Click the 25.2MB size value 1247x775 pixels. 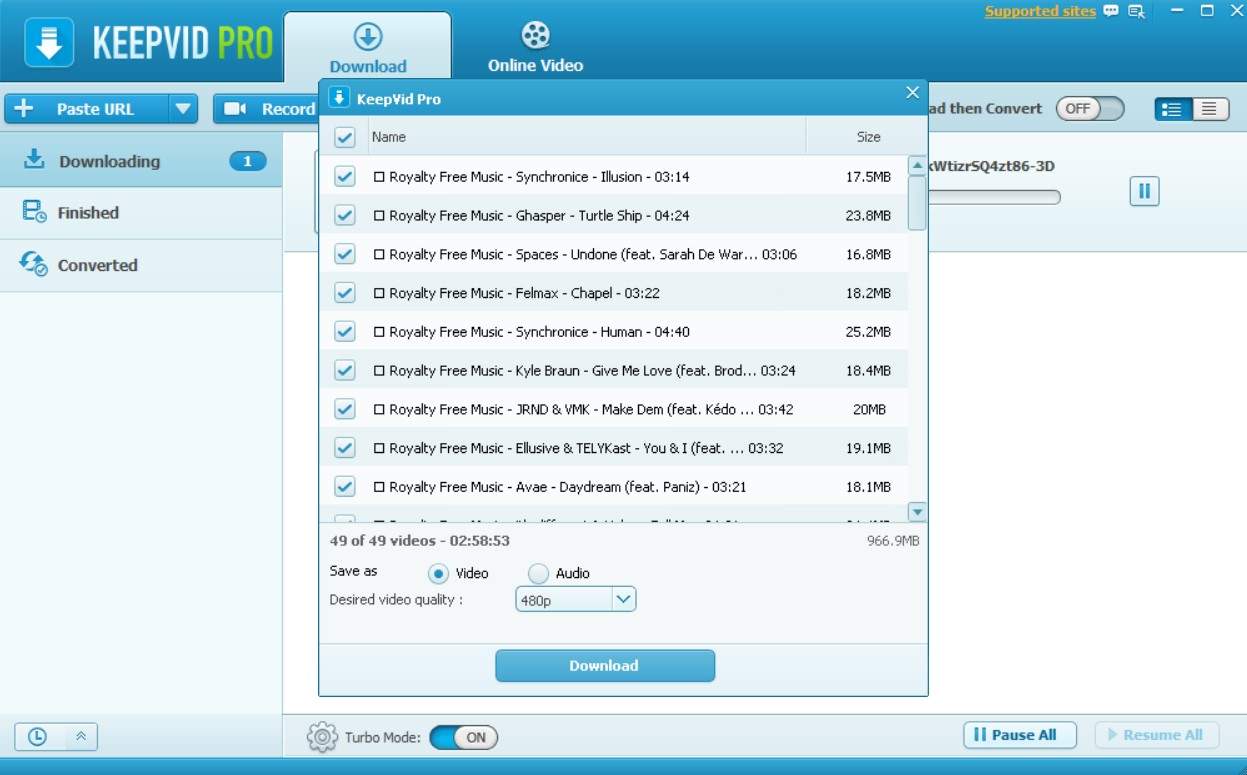tap(868, 332)
